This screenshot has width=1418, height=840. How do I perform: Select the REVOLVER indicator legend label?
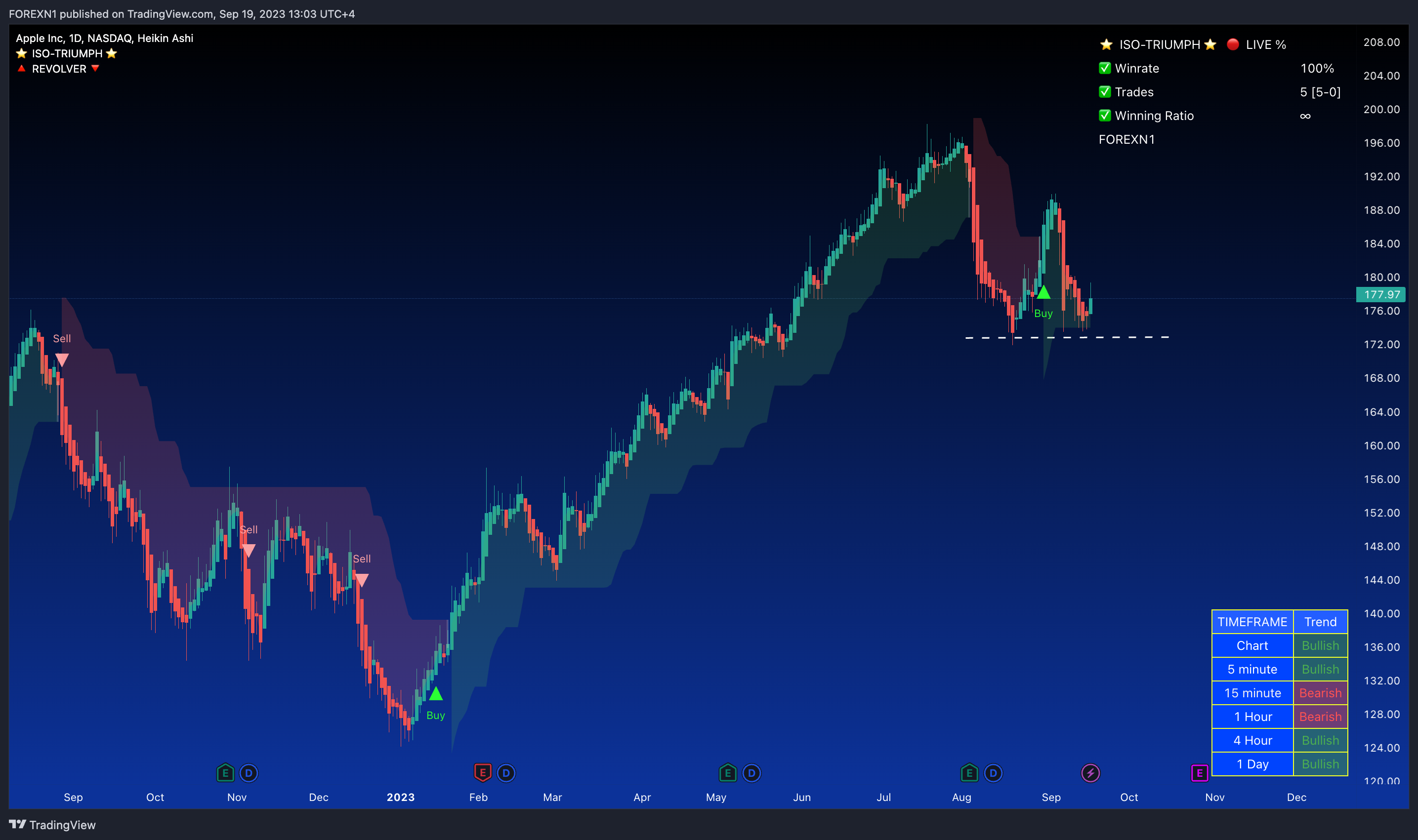pyautogui.click(x=59, y=69)
